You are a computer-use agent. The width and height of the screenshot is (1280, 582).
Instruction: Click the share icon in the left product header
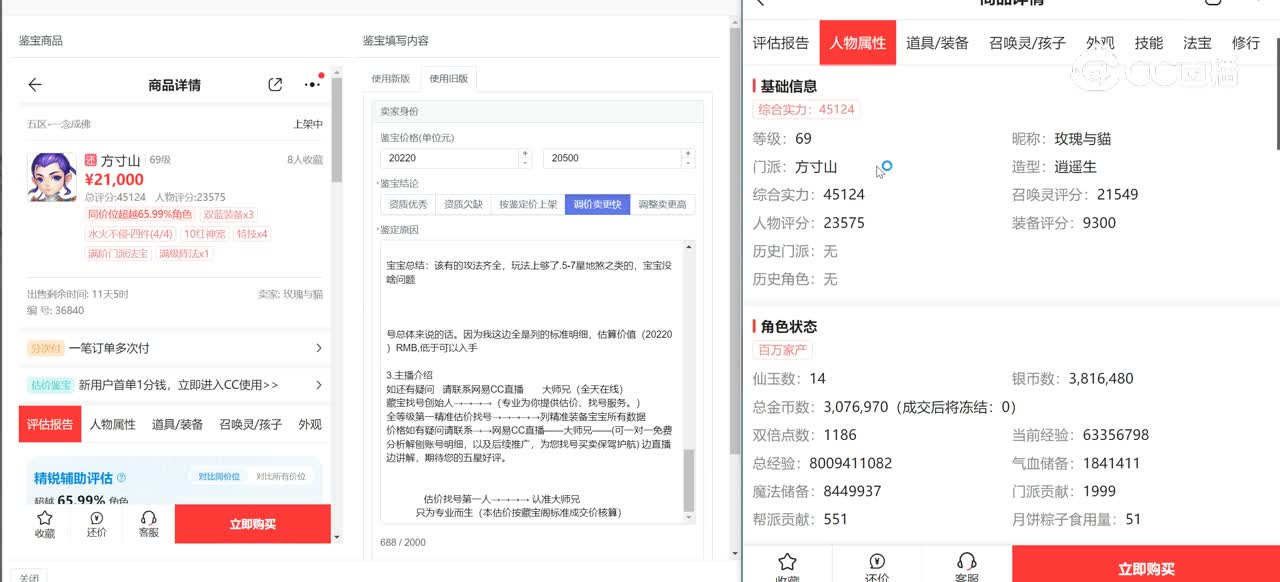(275, 85)
